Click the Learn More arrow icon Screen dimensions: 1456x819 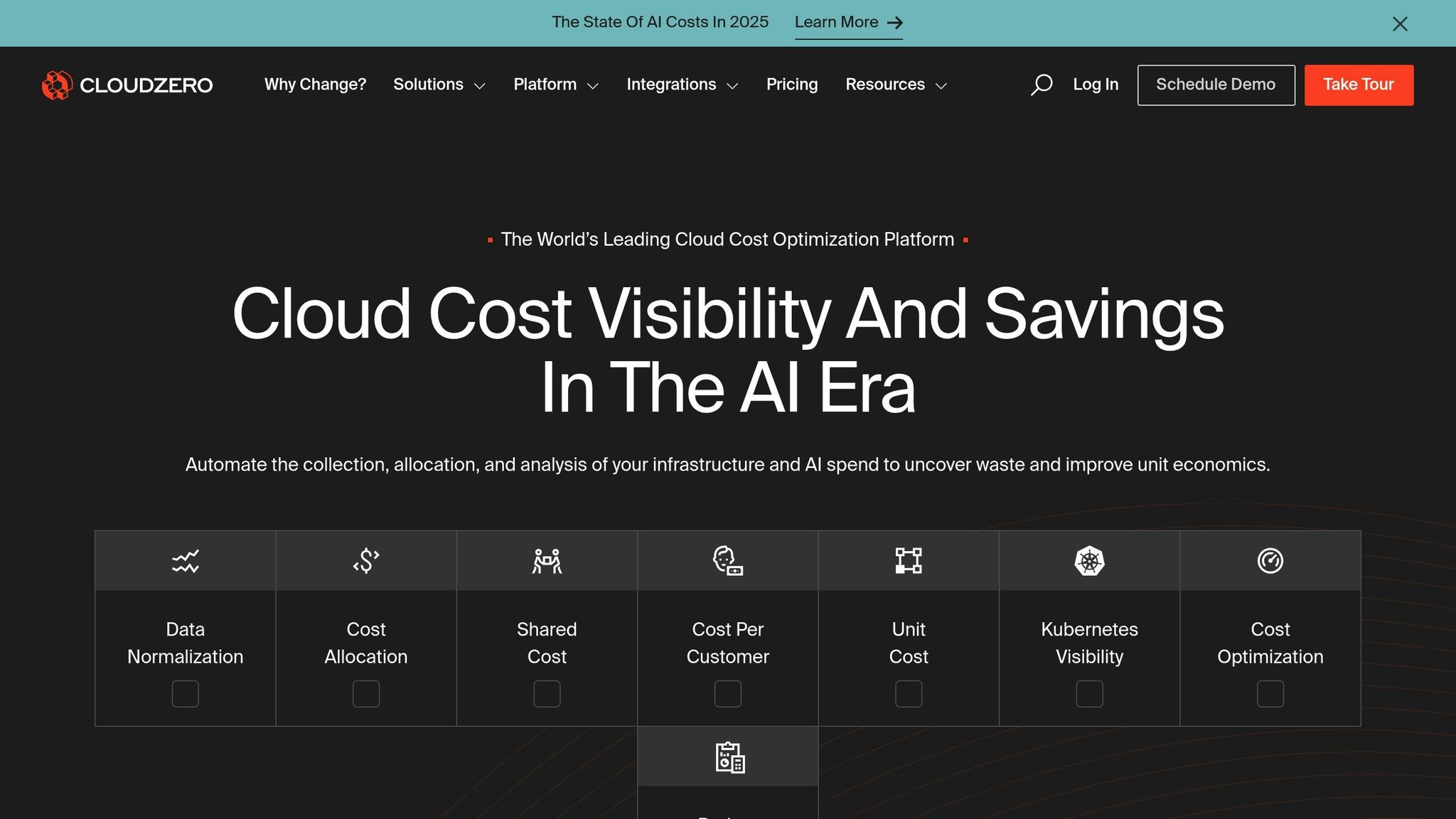coord(895,23)
